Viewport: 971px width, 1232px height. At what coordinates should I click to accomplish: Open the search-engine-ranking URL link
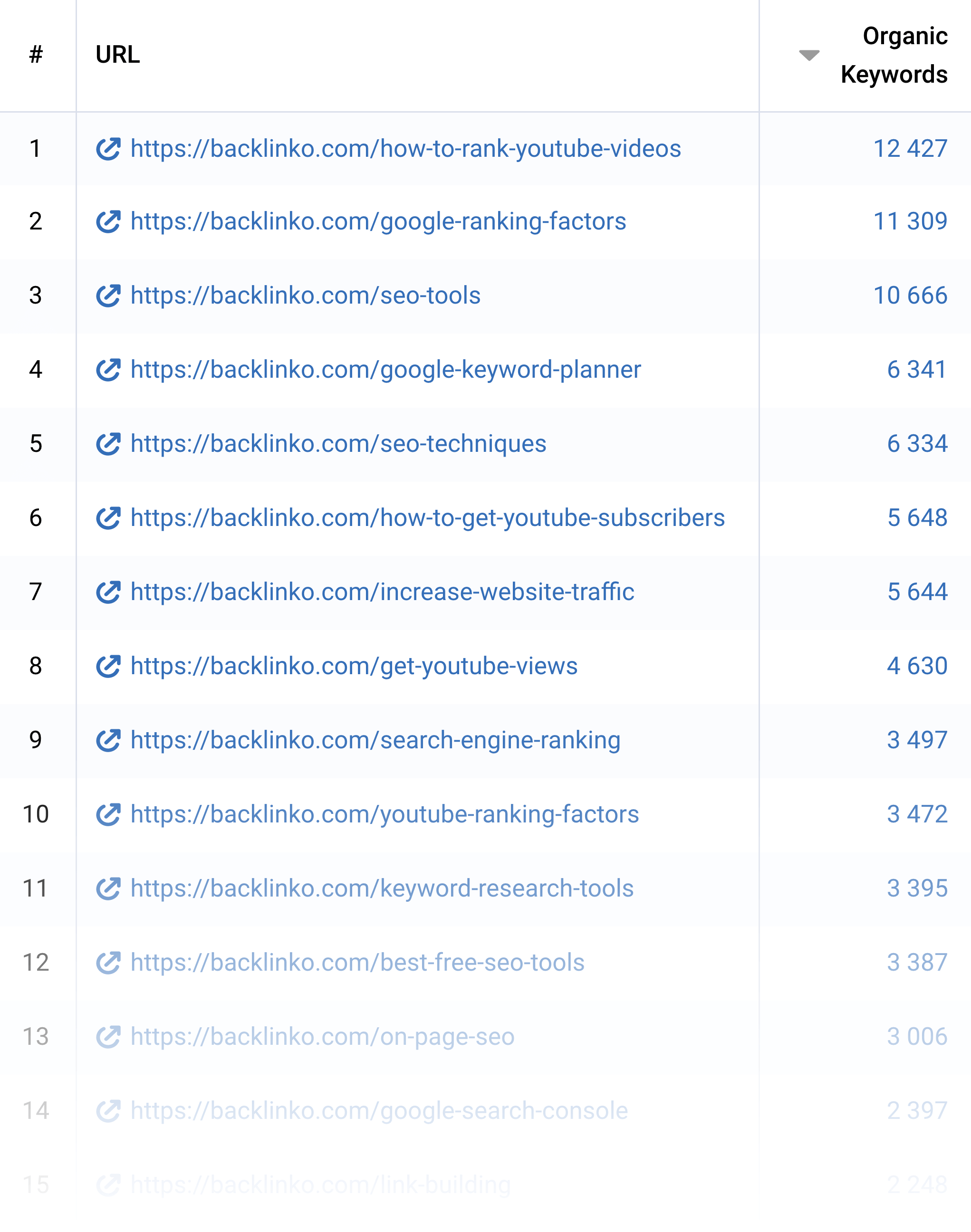click(376, 740)
